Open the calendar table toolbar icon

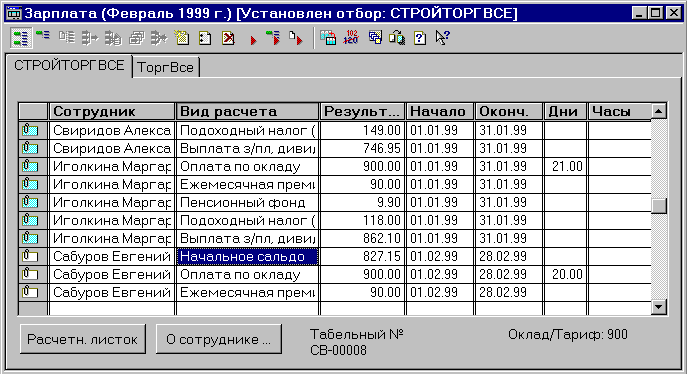coord(328,38)
